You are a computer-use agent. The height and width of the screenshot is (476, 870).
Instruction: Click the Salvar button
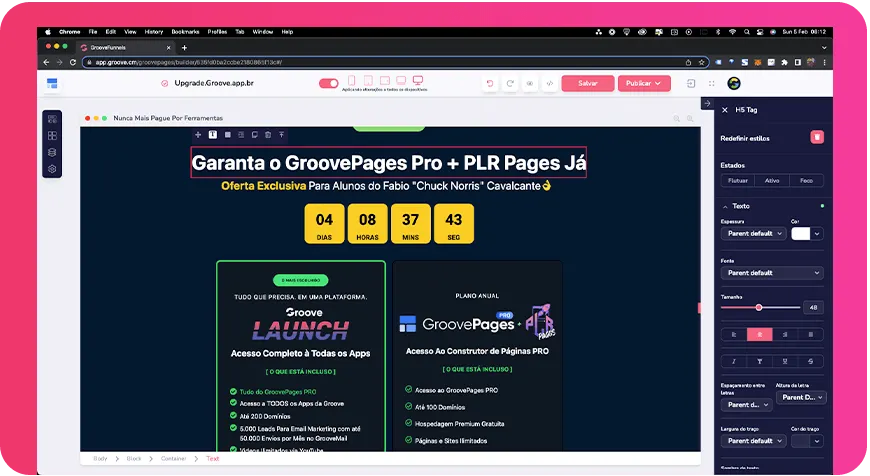click(588, 83)
